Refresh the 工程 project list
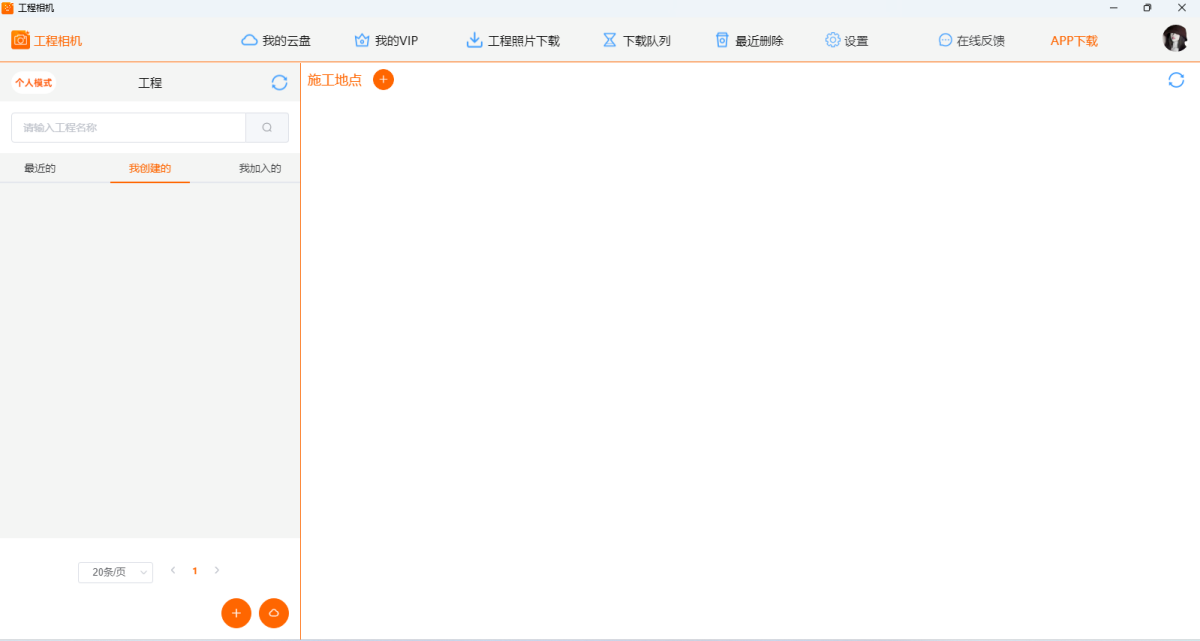This screenshot has width=1200, height=641. click(x=279, y=83)
